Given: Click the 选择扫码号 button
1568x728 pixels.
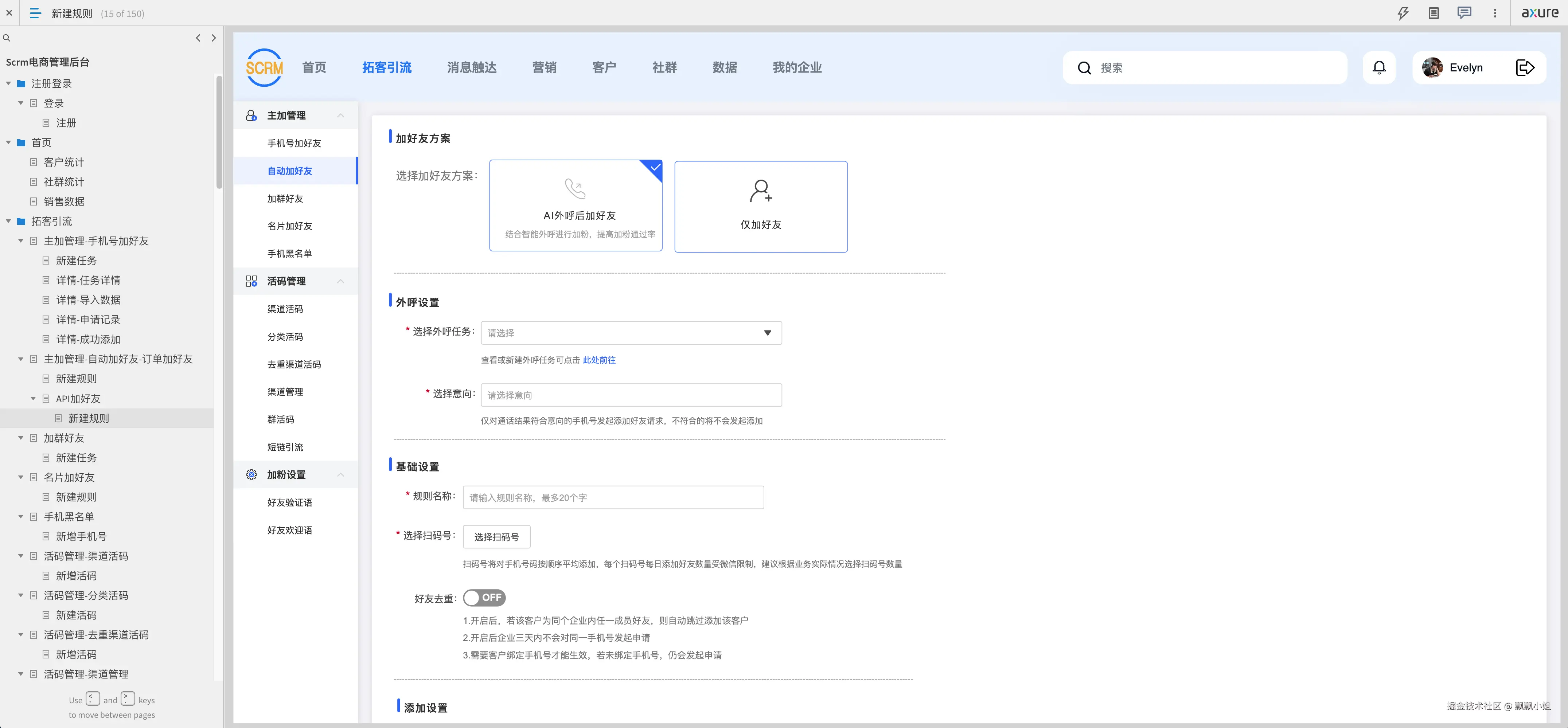Looking at the screenshot, I should click(x=496, y=536).
